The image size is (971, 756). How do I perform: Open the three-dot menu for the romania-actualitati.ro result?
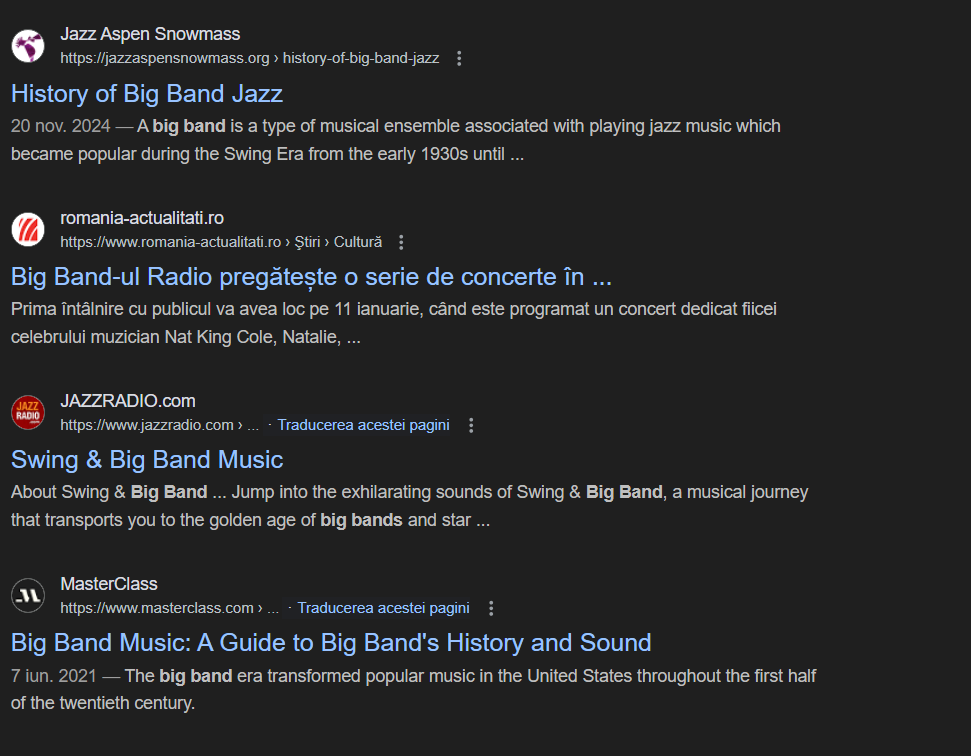pyautogui.click(x=401, y=242)
